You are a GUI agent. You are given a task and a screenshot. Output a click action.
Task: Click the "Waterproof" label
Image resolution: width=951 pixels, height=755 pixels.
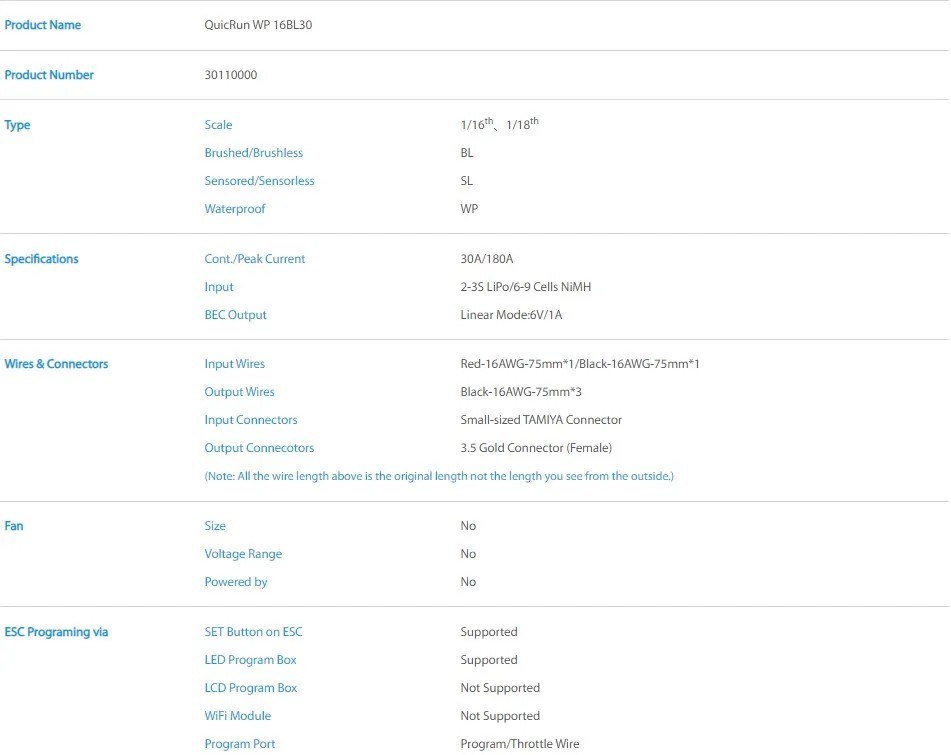235,209
